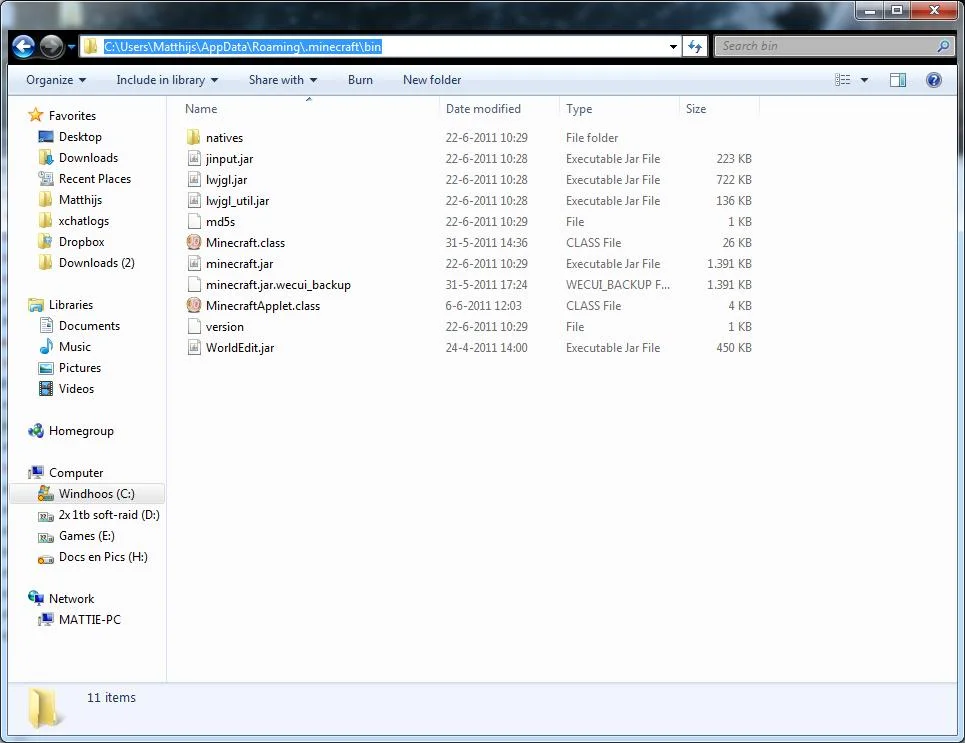Toggle the preview pane button
Screen dimensions: 965x743
pos(898,80)
